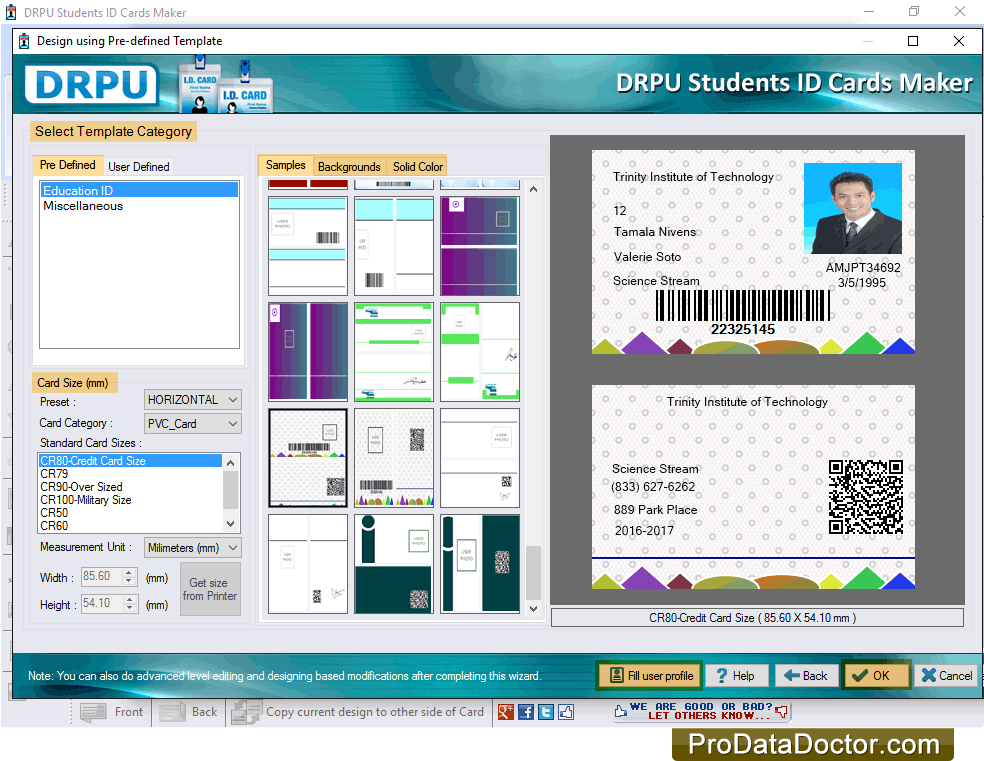The width and height of the screenshot is (984, 761).
Task: Choose the plain white horizontal template with QR
Action: pyautogui.click(x=479, y=458)
